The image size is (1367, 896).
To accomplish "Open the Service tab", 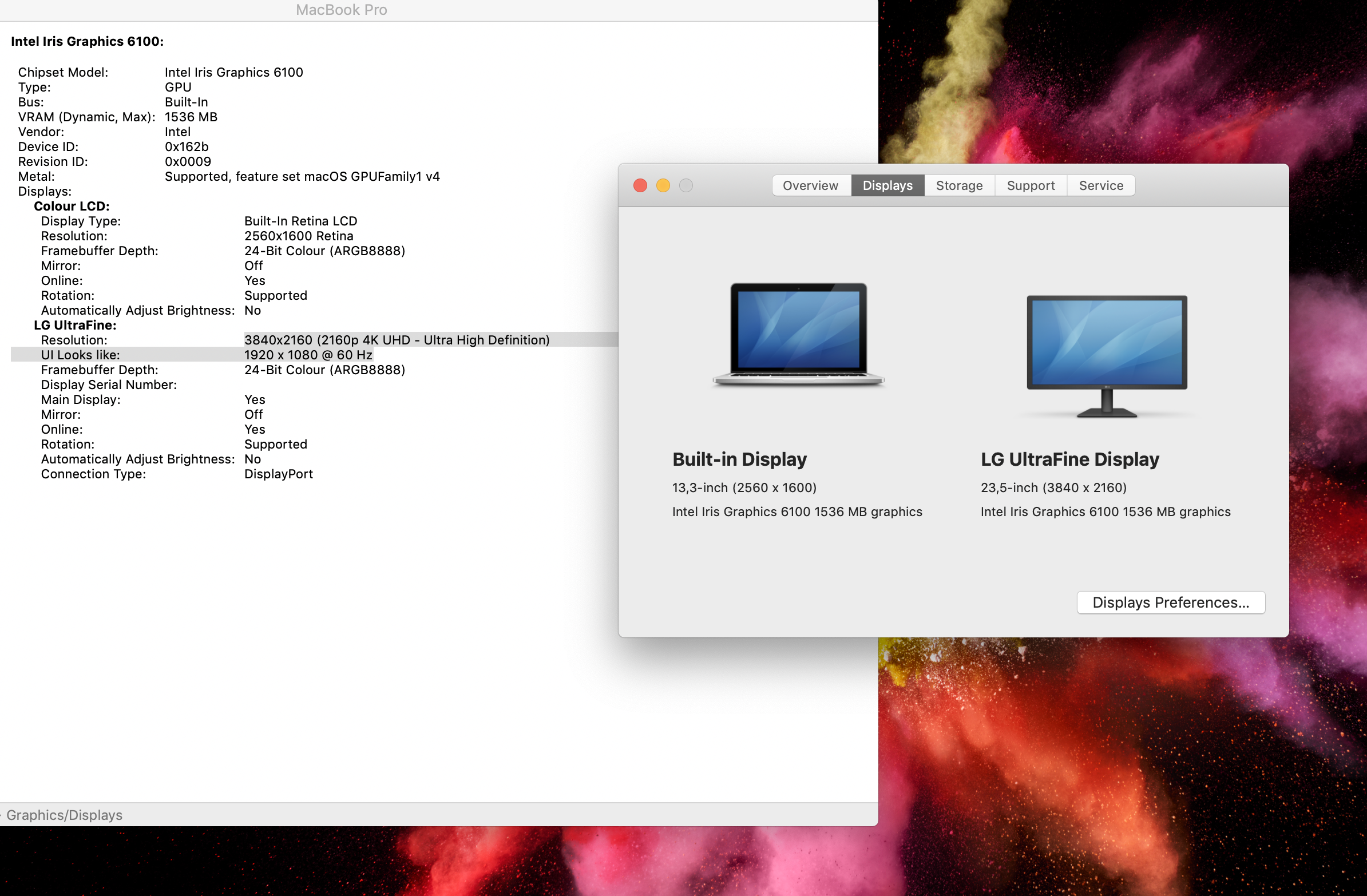I will [x=1100, y=185].
